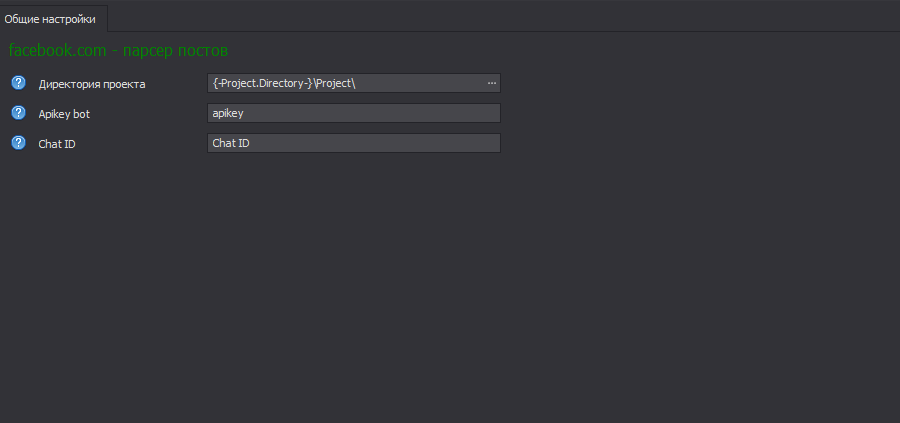Open the directory browse ellipsis button
This screenshot has height=423, width=900.
click(491, 83)
